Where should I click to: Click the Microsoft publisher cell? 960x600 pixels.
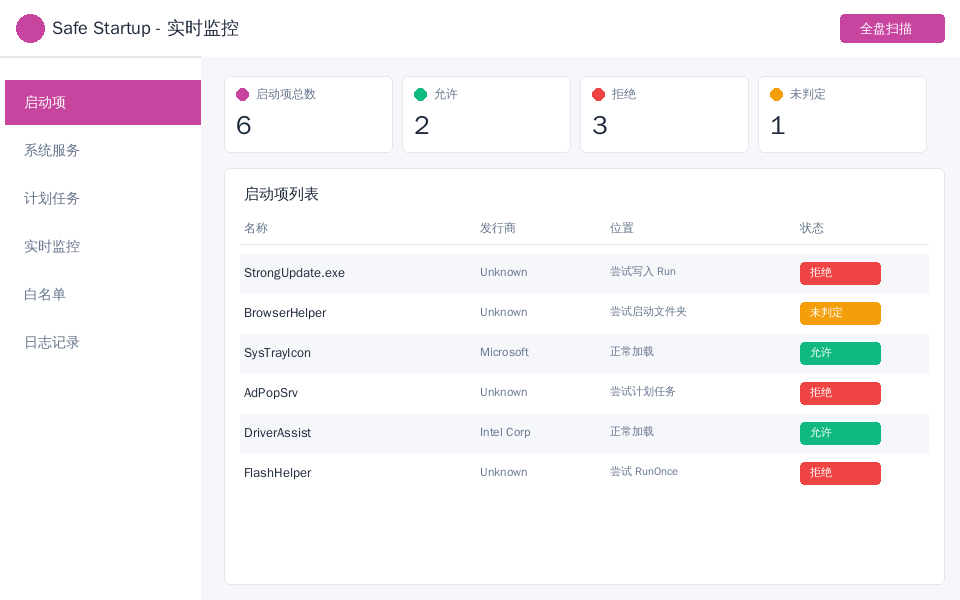[504, 352]
